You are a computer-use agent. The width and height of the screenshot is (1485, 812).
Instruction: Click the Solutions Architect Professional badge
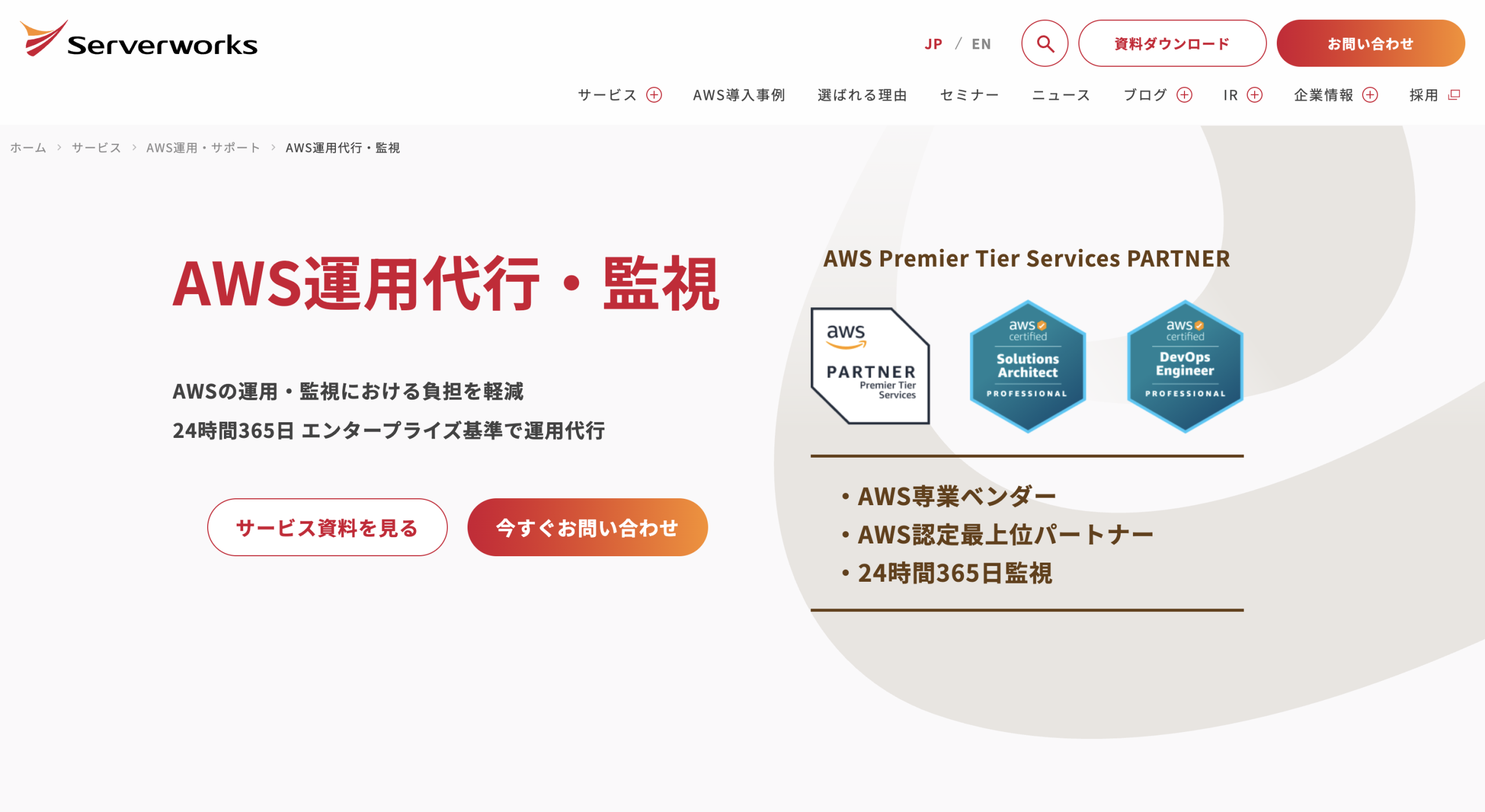click(1027, 367)
